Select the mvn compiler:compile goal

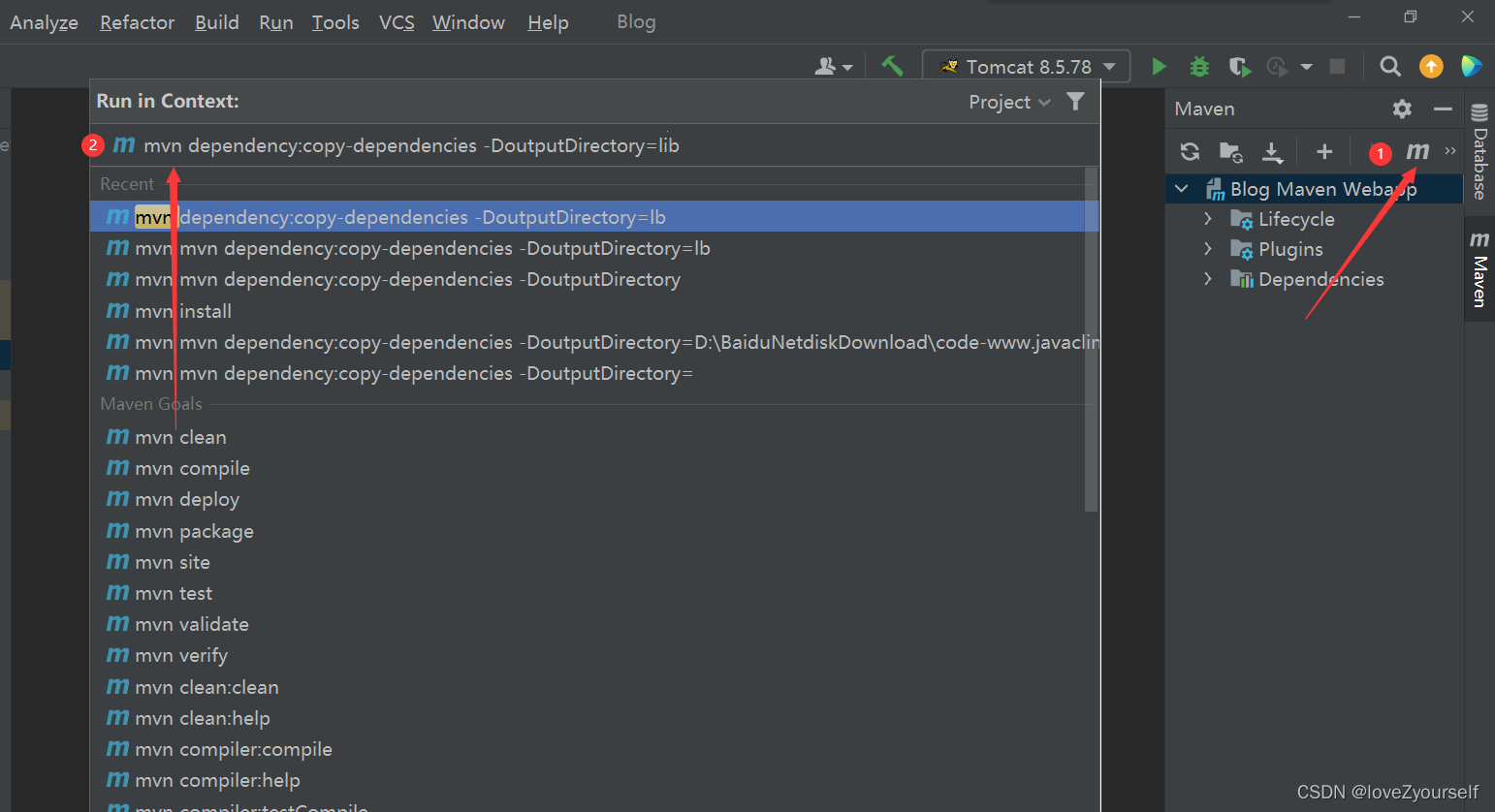[x=594, y=749]
